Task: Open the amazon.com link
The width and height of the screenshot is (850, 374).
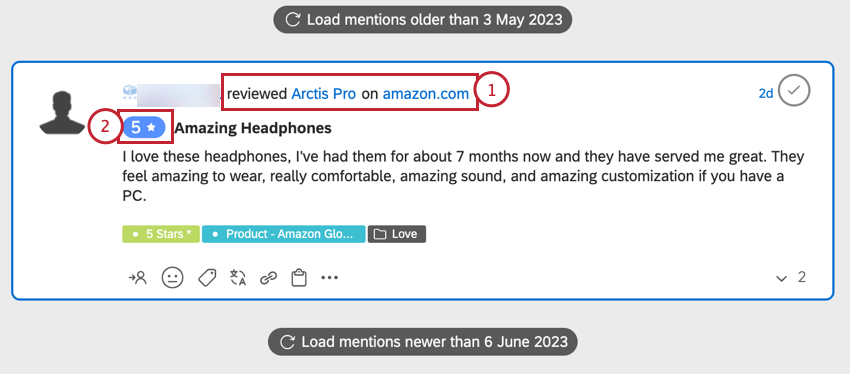Action: pos(426,94)
